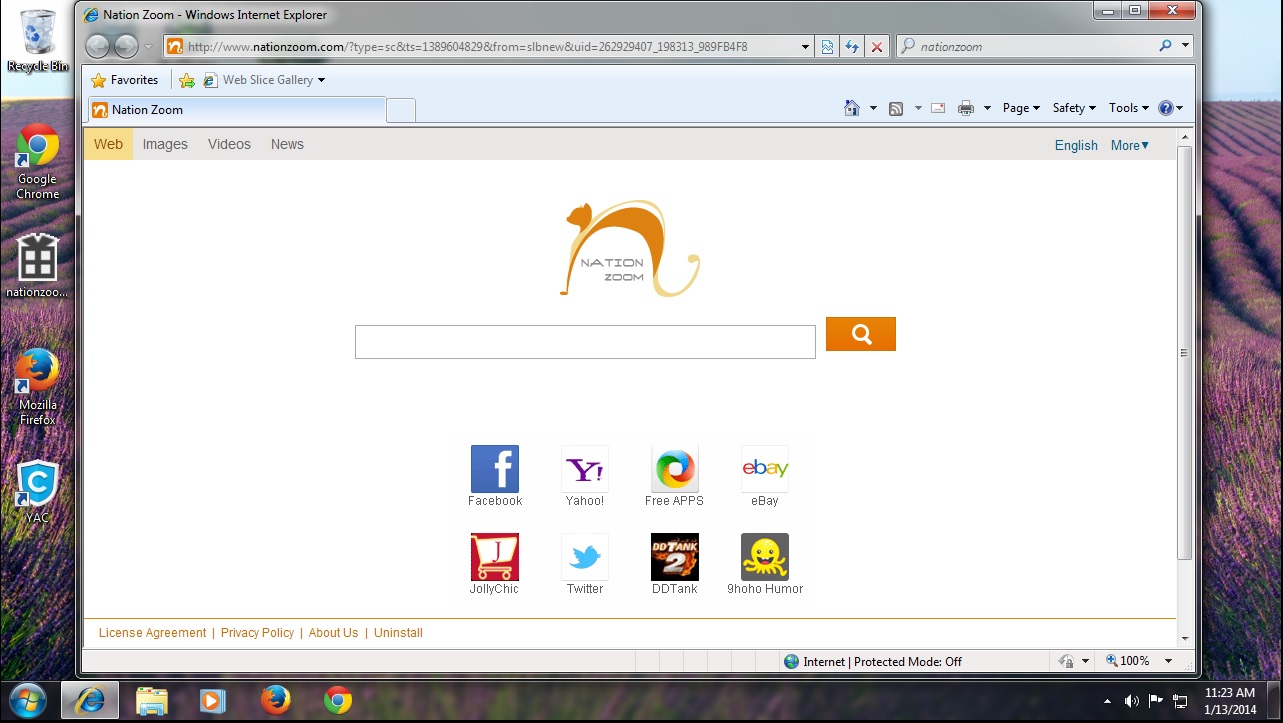This screenshot has height=723, width=1283.
Task: Click the RSS feeds toolbar icon
Action: point(896,108)
